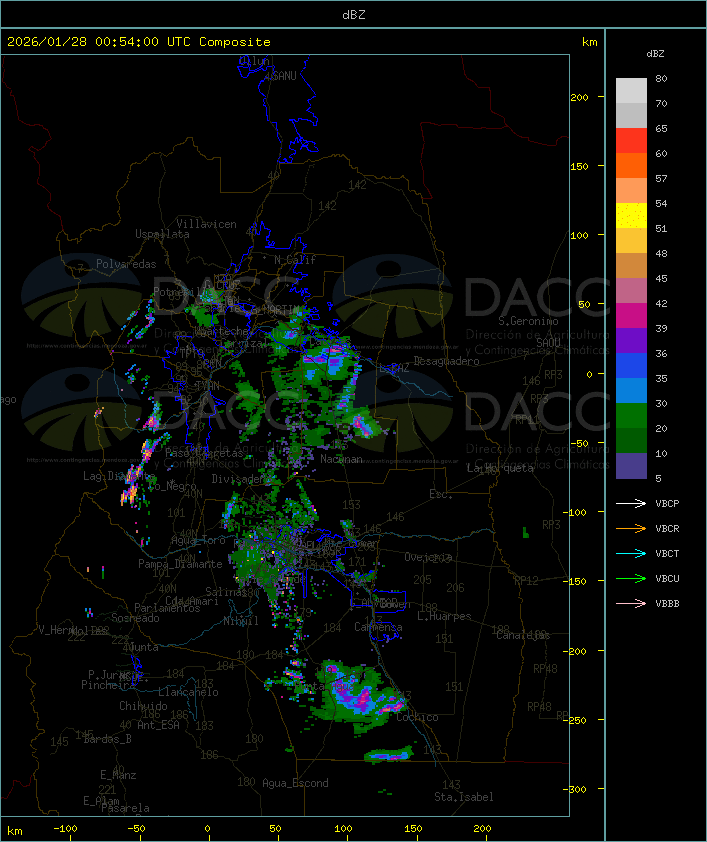Click the Uspallata label on the map
This screenshot has width=707, height=842.
162,235
